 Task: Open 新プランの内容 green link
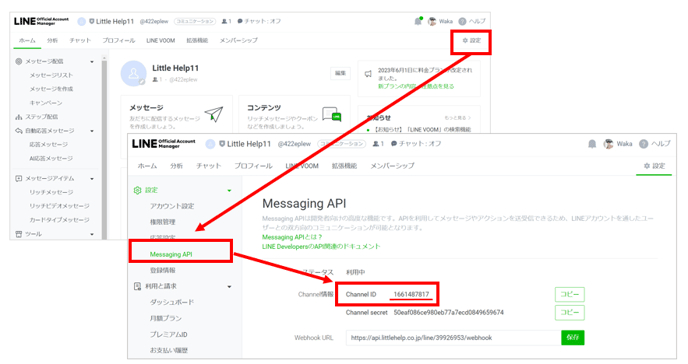[x=416, y=86]
